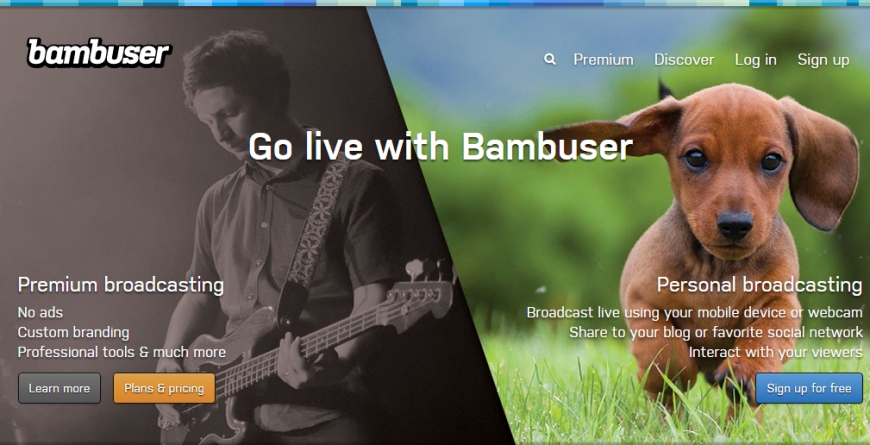
Task: Click Share to your blog text line
Action: [716, 332]
